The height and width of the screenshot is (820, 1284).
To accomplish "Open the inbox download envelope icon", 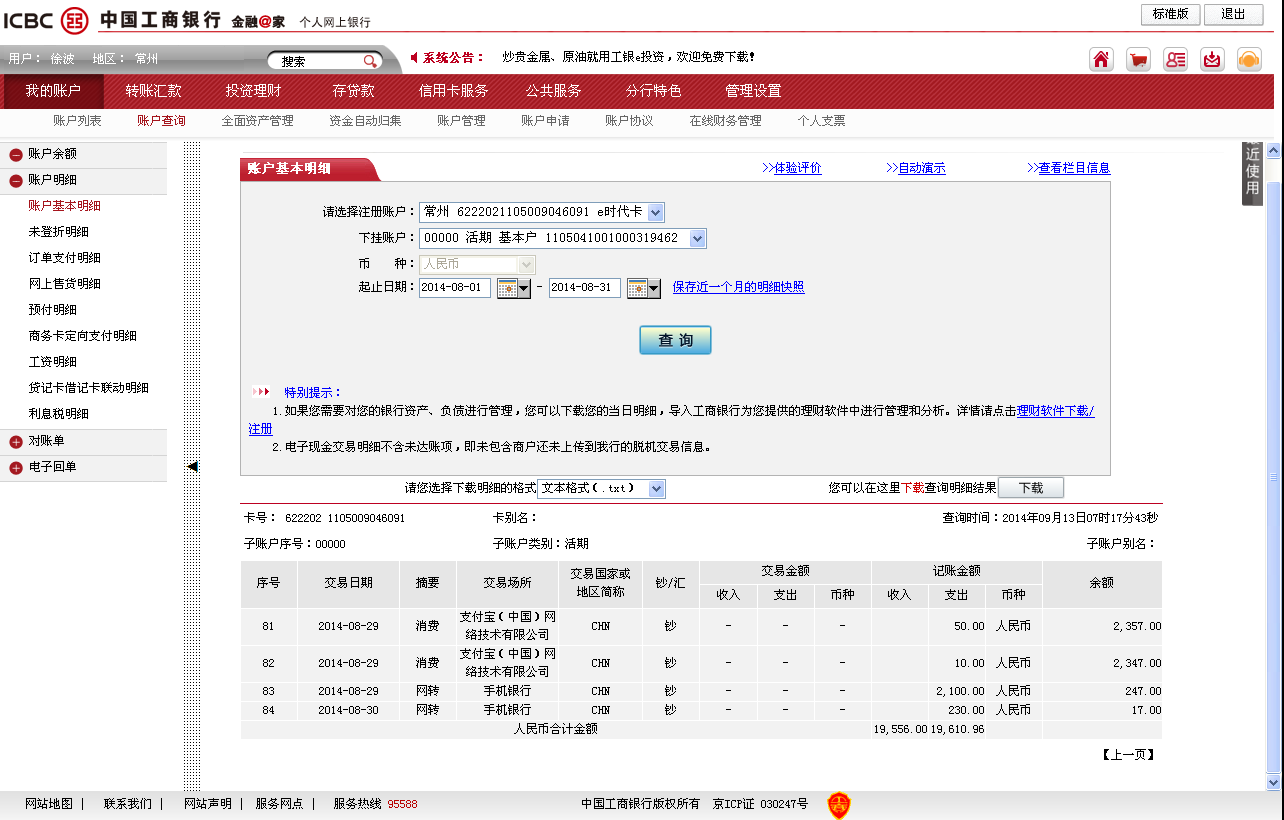I will point(1212,60).
